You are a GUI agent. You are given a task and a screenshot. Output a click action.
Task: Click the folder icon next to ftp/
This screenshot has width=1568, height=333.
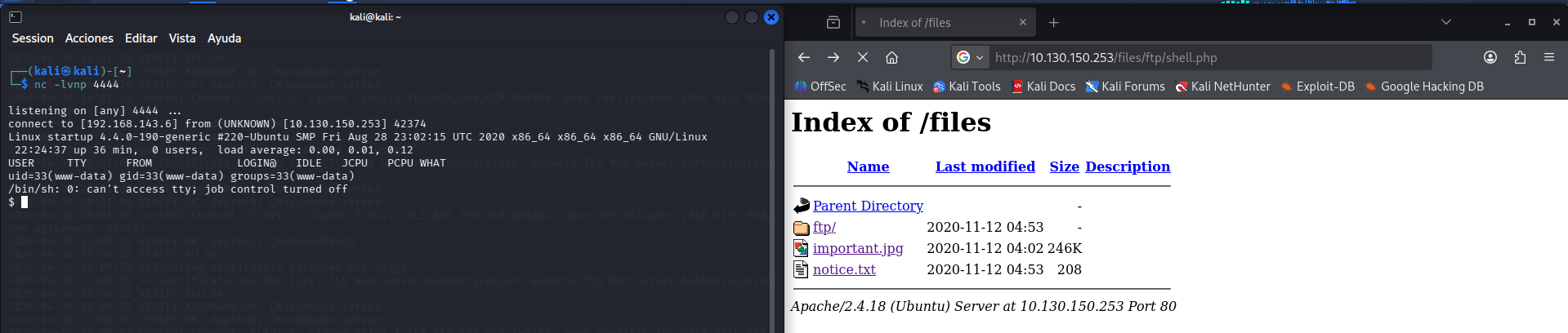pyautogui.click(x=802, y=228)
